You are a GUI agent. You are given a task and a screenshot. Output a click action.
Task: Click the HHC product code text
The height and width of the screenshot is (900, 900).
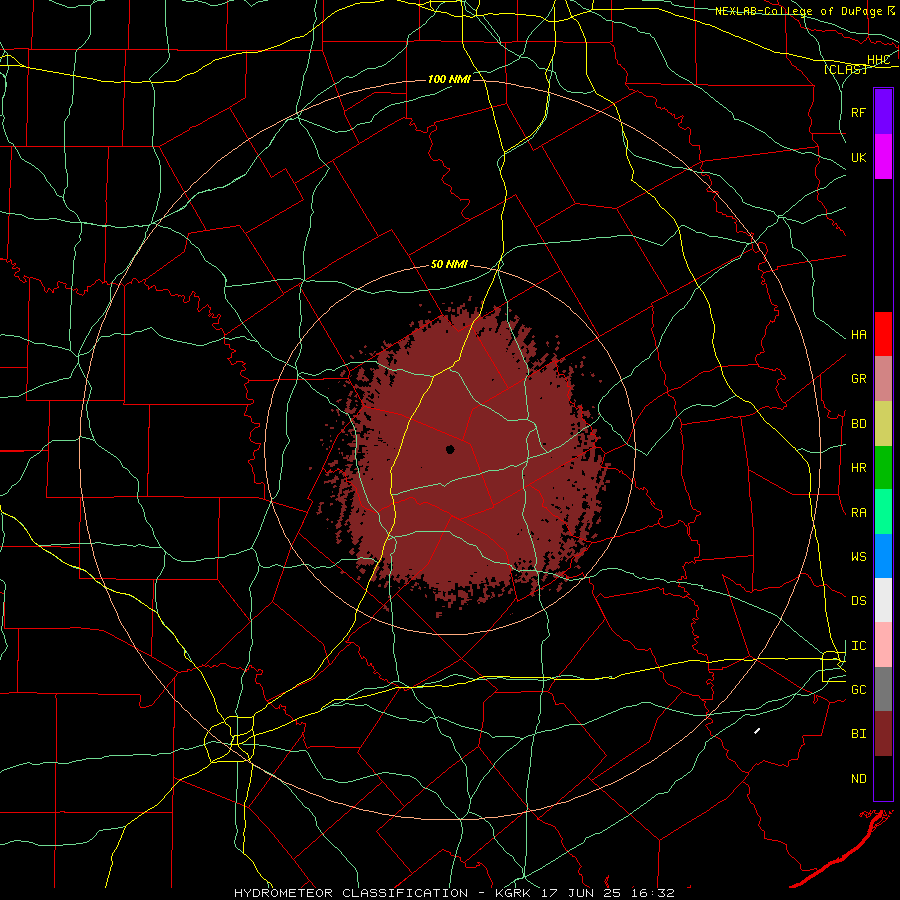tap(878, 60)
